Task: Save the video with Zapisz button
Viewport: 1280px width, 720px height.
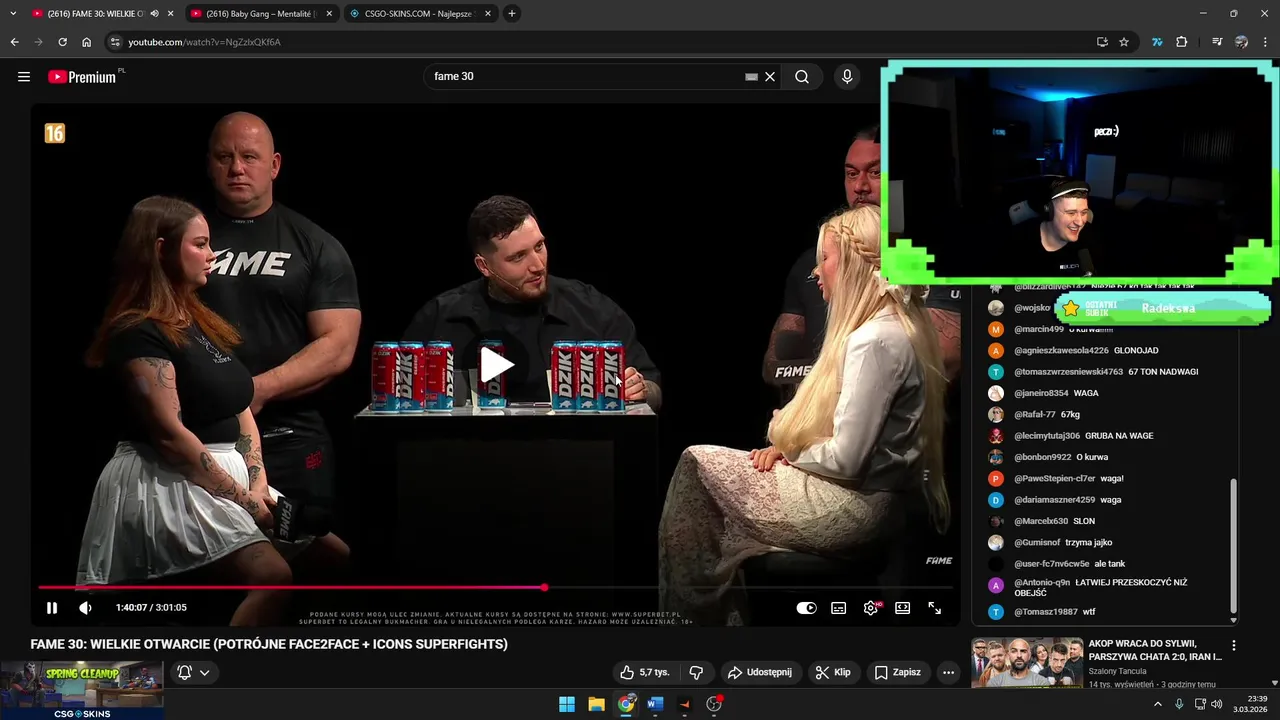Action: pyautogui.click(x=897, y=672)
